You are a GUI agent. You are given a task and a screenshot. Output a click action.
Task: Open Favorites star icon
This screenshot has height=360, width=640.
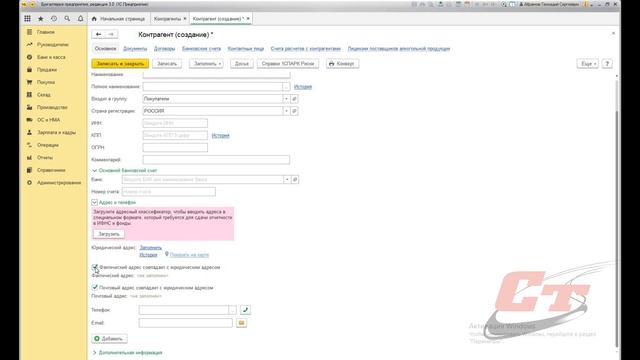pyautogui.click(x=41, y=18)
